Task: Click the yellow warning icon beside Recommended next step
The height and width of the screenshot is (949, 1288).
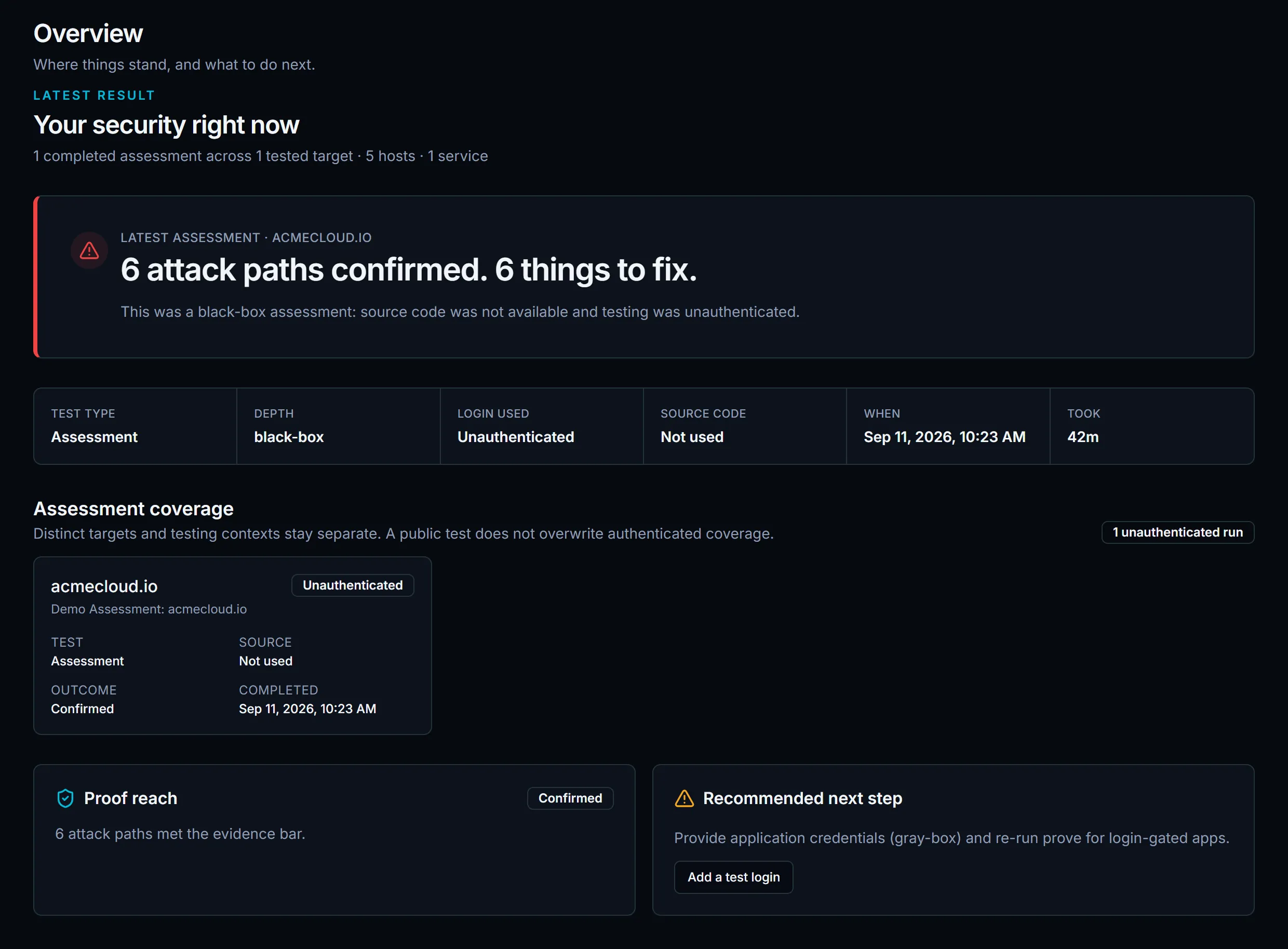Action: (684, 798)
